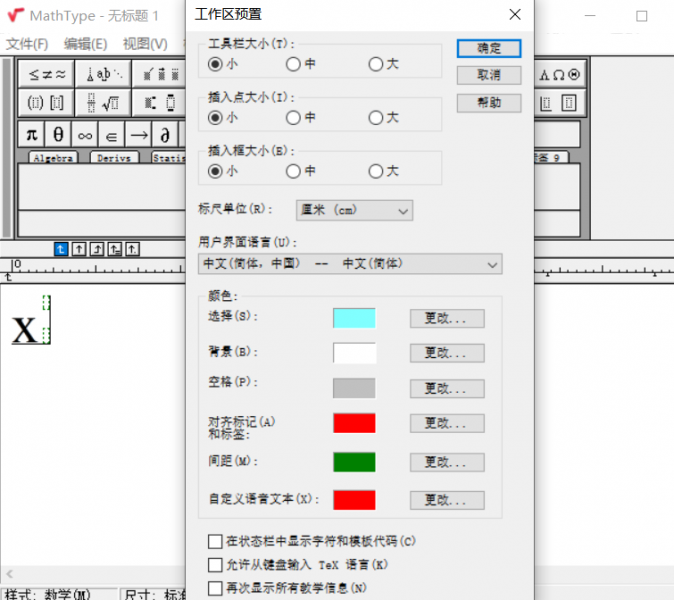This screenshot has height=600, width=674.
Task: Select the highlighted left-aligned tab stop icon
Action: (x=61, y=249)
